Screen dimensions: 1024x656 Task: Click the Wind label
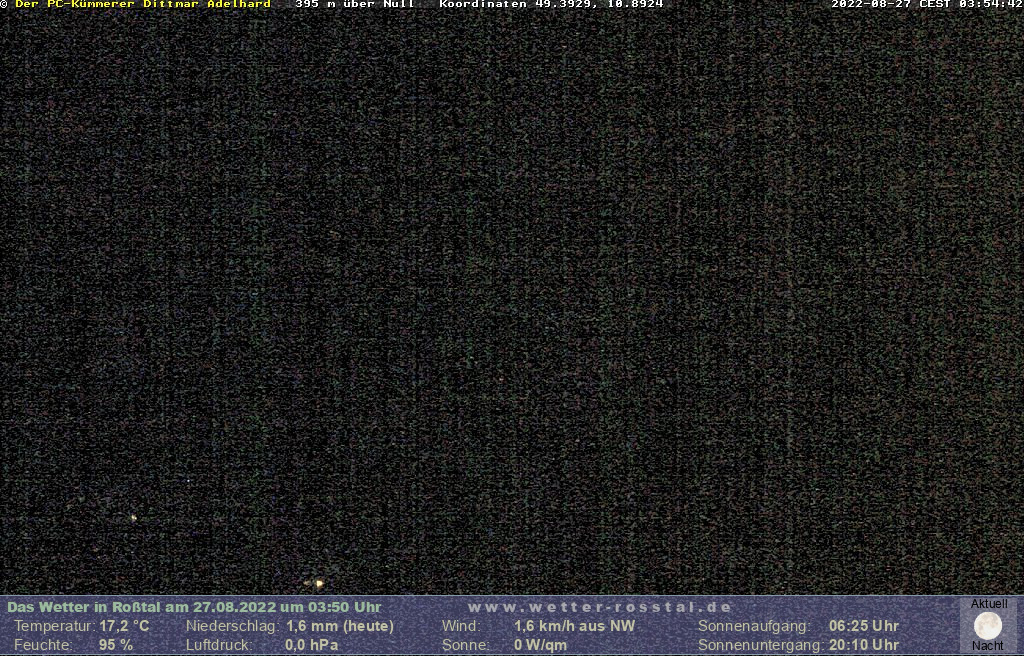point(461,626)
